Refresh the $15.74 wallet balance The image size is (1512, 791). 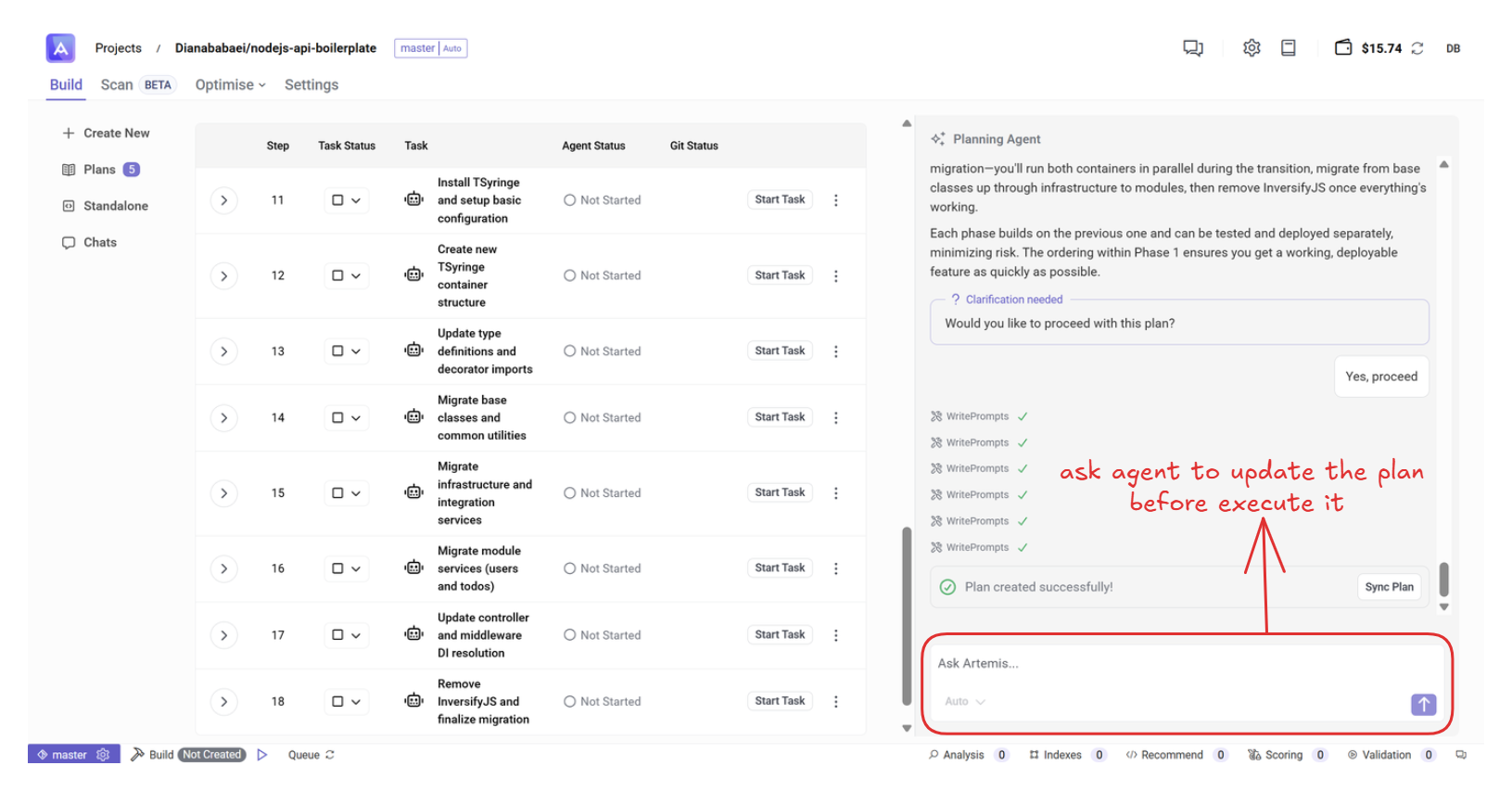(1417, 48)
